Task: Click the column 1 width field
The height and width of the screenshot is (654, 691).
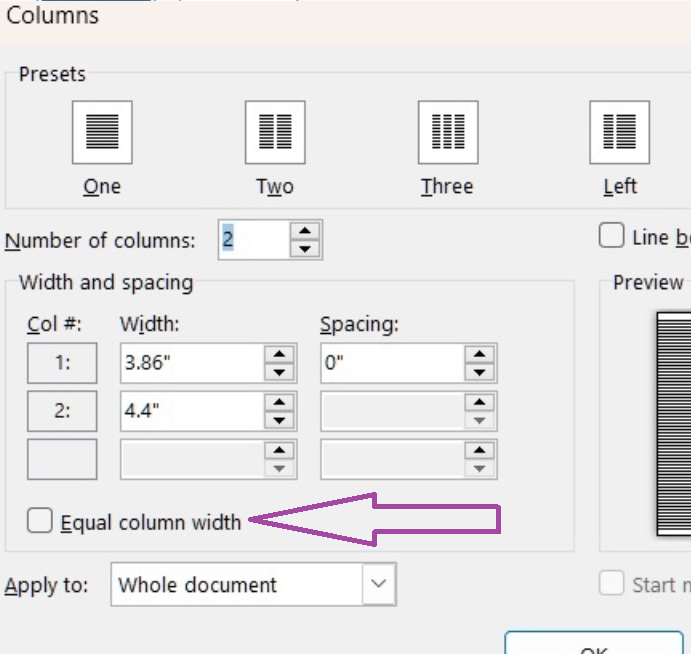Action: click(192, 363)
